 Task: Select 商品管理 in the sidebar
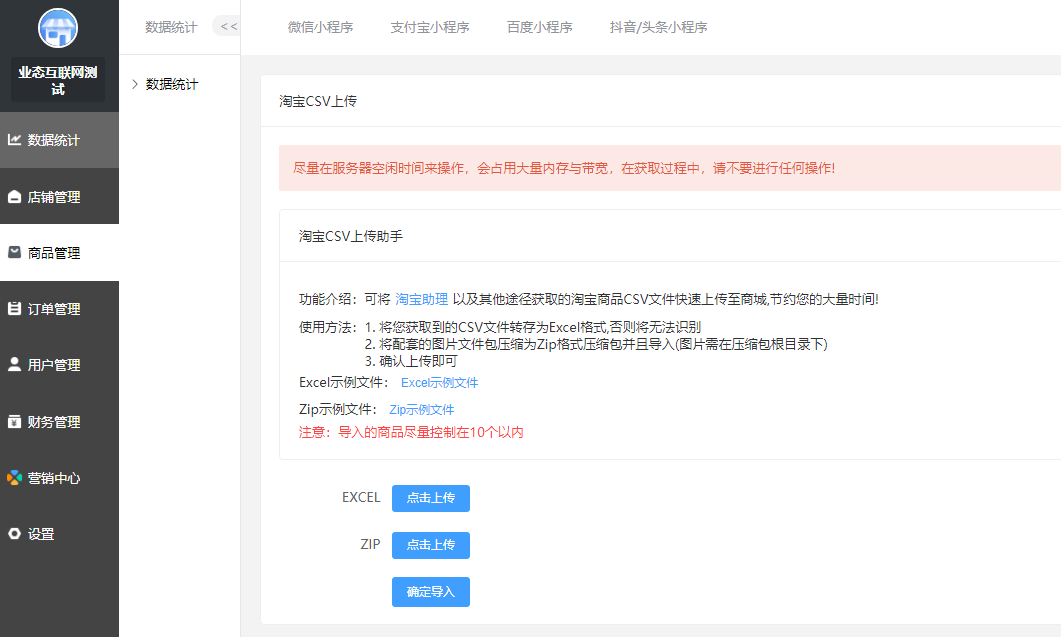(x=60, y=252)
